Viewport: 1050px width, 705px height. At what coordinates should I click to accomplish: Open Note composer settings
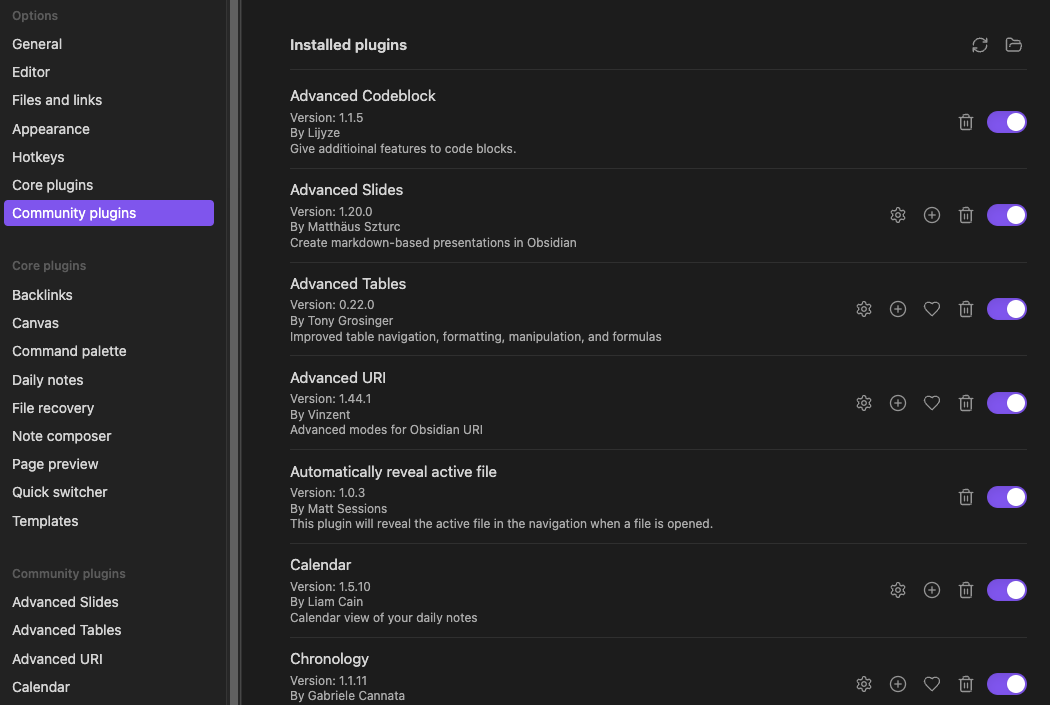click(109, 437)
